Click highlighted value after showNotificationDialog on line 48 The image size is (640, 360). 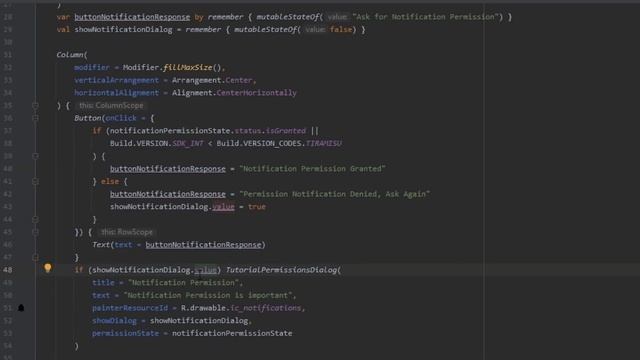[x=205, y=270]
